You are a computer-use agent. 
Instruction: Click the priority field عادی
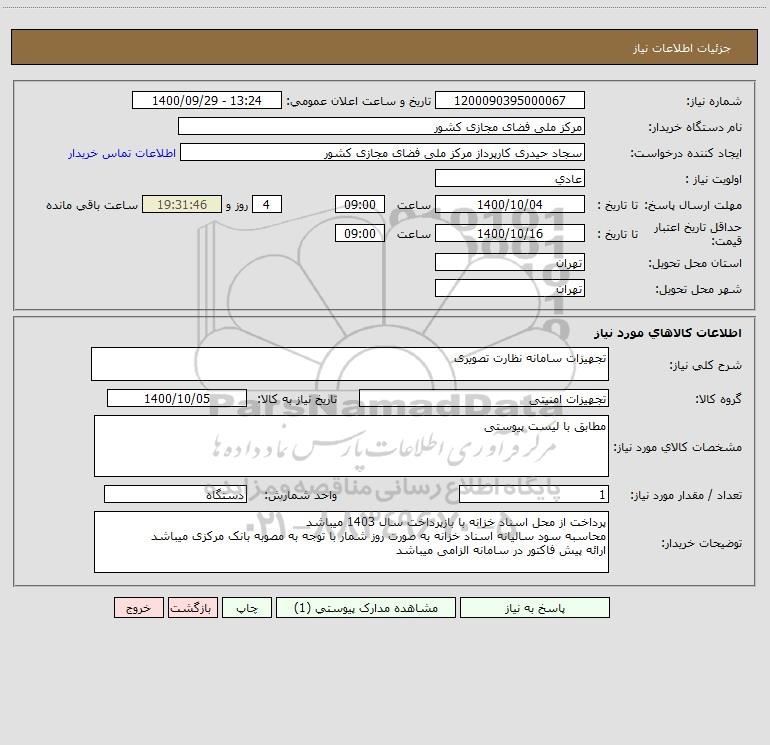pos(510,178)
